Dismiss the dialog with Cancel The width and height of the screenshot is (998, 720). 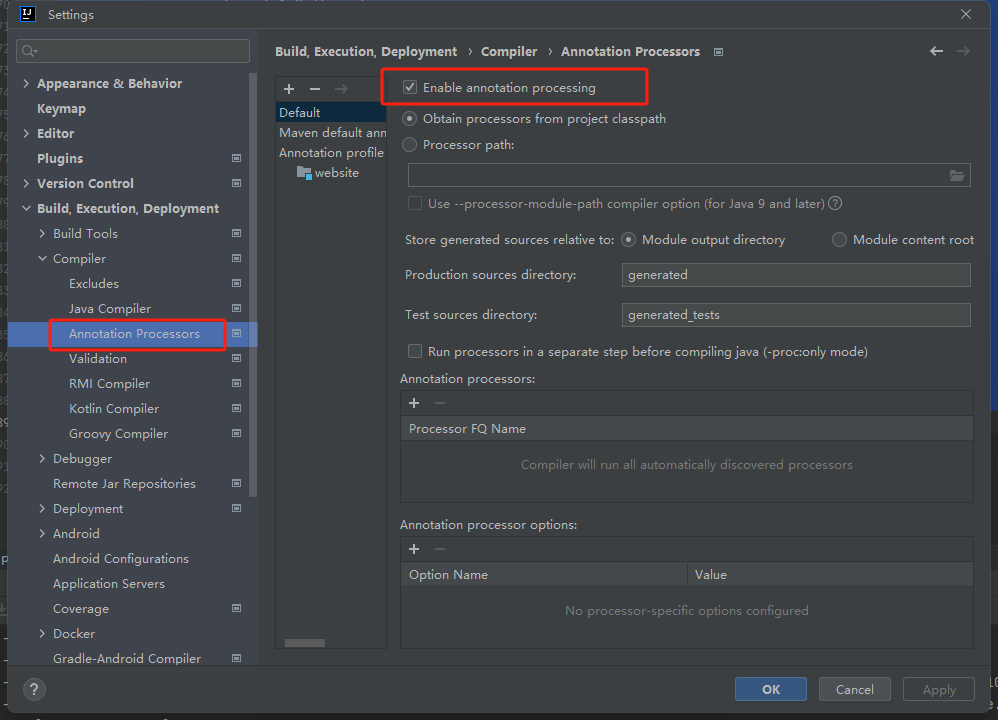854,689
